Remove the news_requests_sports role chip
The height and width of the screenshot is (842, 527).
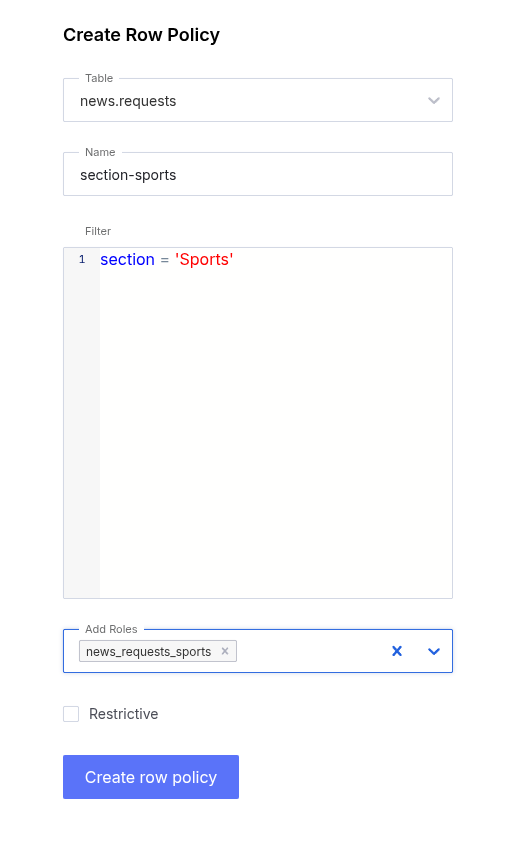tap(225, 651)
